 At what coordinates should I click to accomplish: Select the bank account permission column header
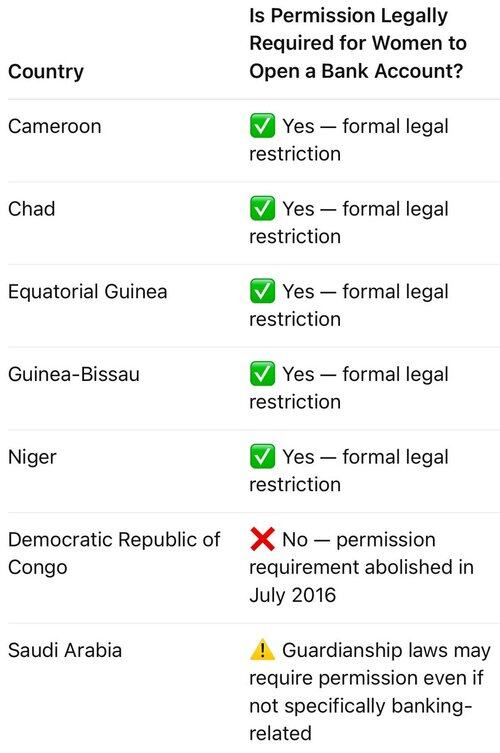tap(358, 43)
